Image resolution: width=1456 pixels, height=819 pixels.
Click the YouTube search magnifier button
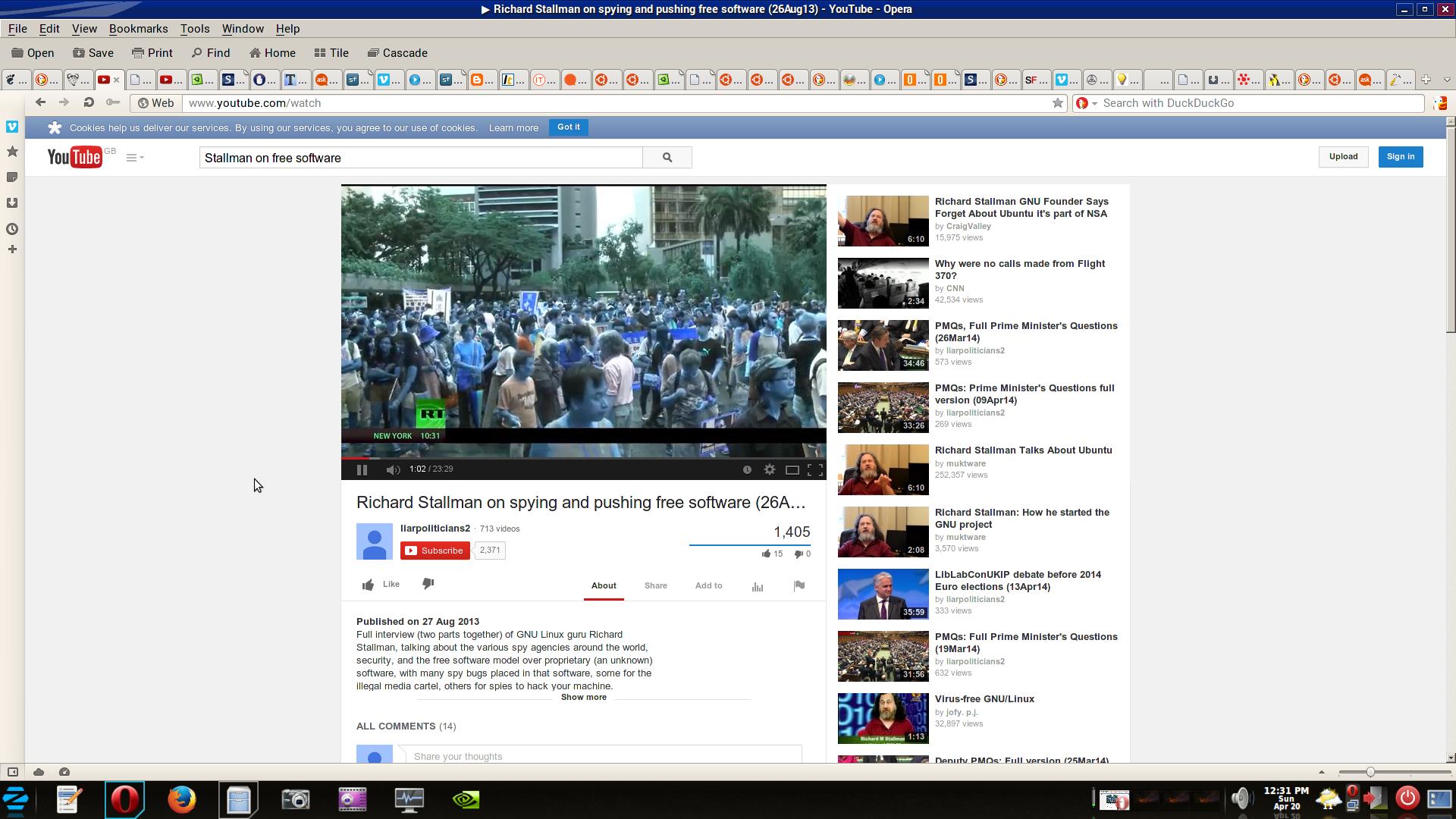click(667, 158)
